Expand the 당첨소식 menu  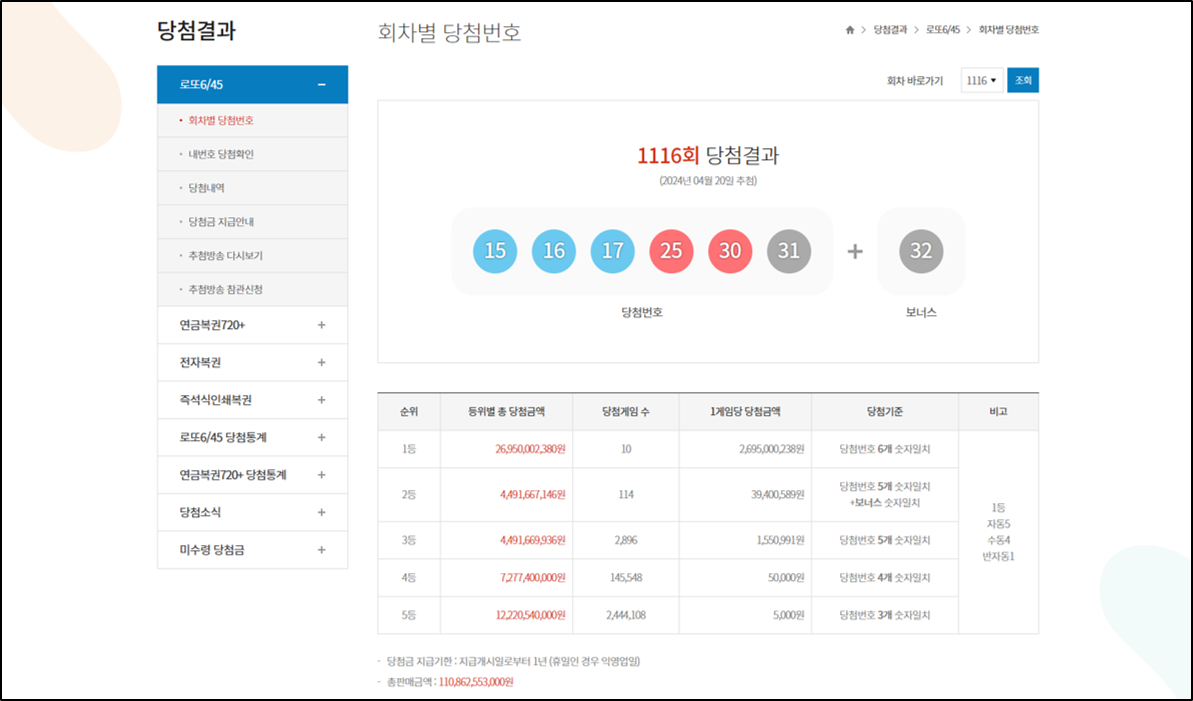[321, 512]
